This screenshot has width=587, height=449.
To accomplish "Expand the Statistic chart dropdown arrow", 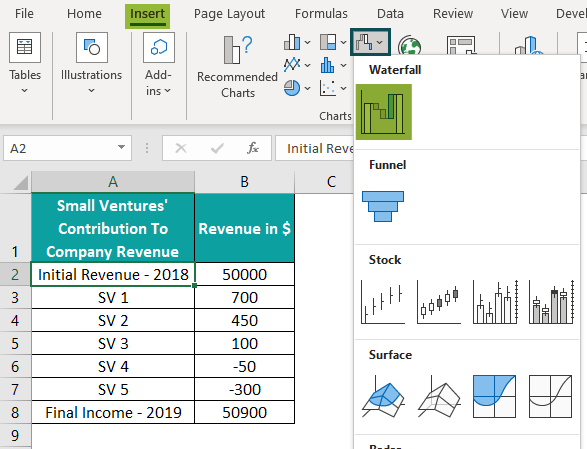I will pos(343,66).
